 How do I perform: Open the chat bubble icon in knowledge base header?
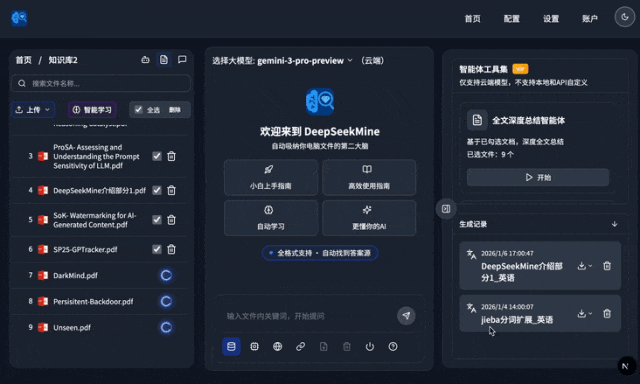(182, 60)
